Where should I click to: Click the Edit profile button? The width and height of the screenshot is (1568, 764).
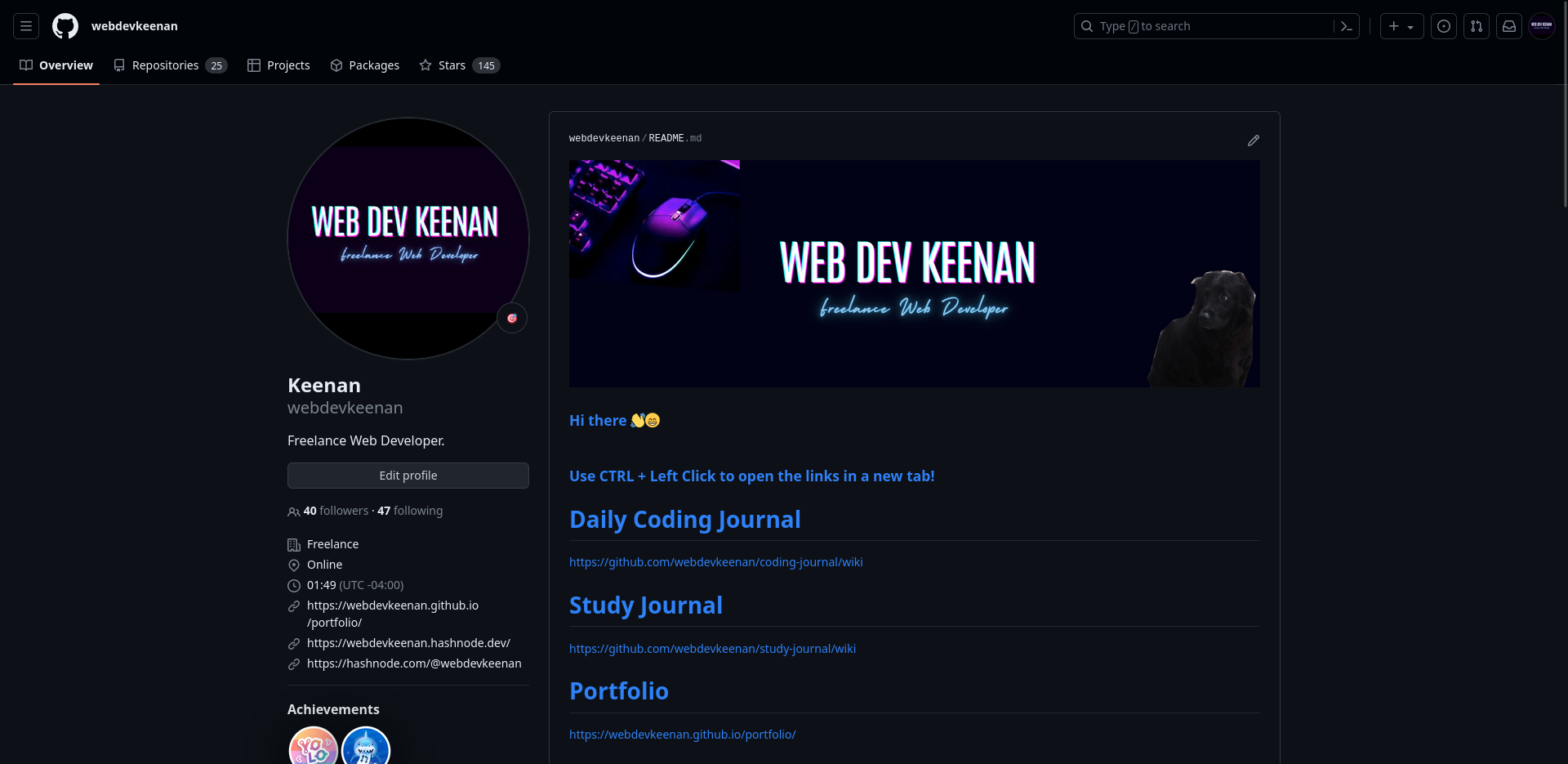pyautogui.click(x=408, y=476)
